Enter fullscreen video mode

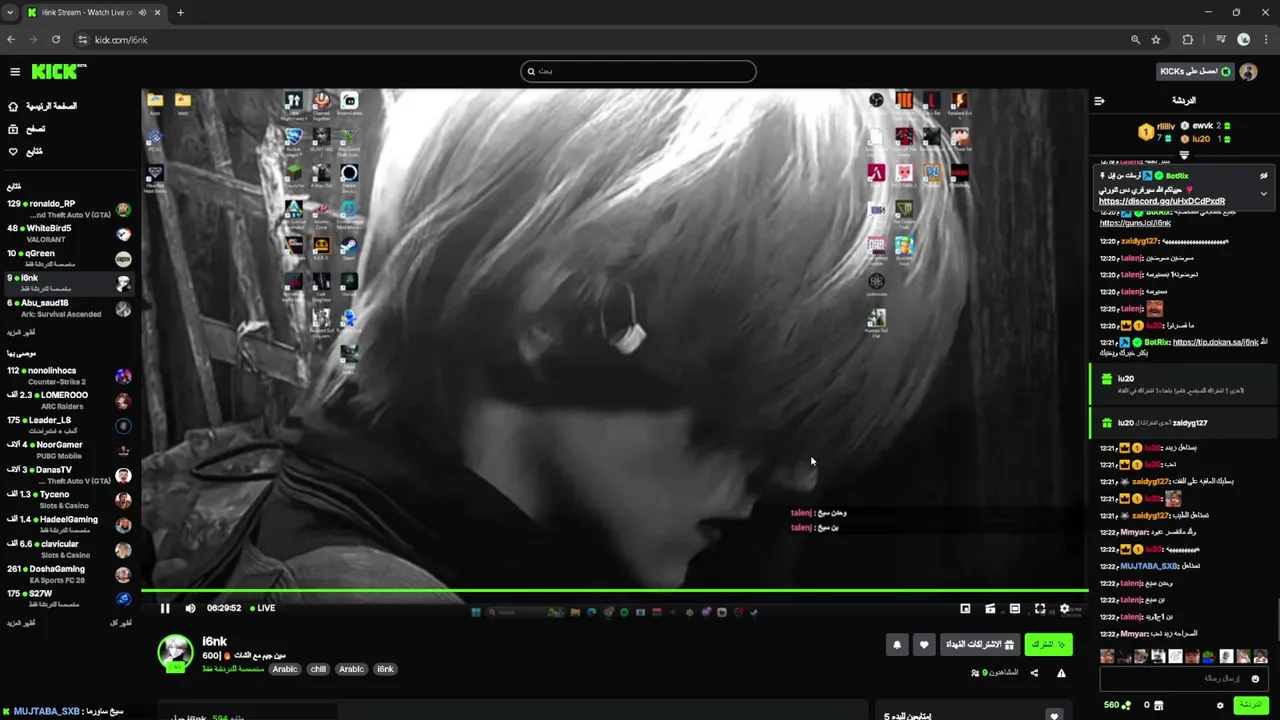tap(1040, 608)
